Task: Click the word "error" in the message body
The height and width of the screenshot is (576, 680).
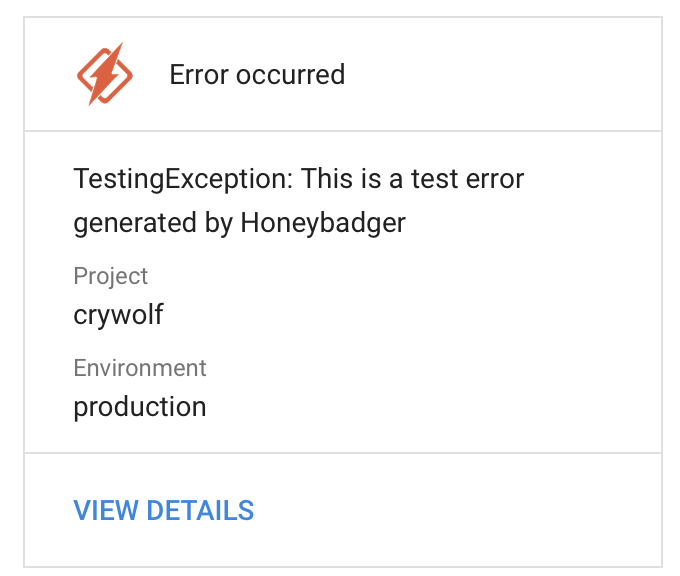Action: pos(496,180)
